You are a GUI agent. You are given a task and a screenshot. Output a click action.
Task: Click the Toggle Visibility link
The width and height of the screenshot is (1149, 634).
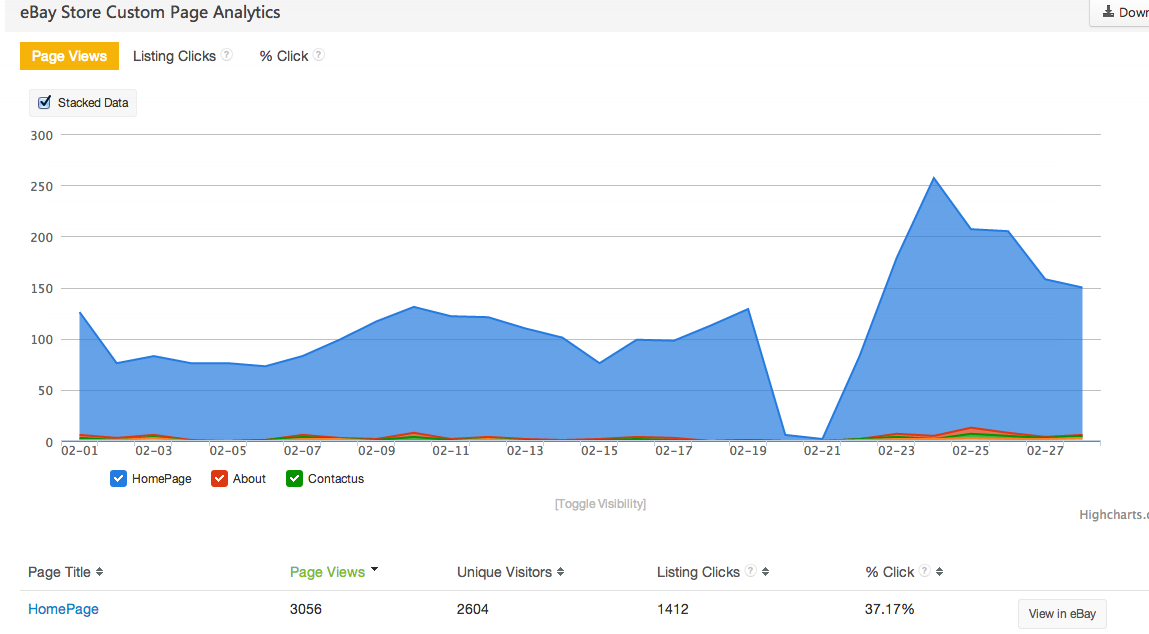[x=600, y=504]
